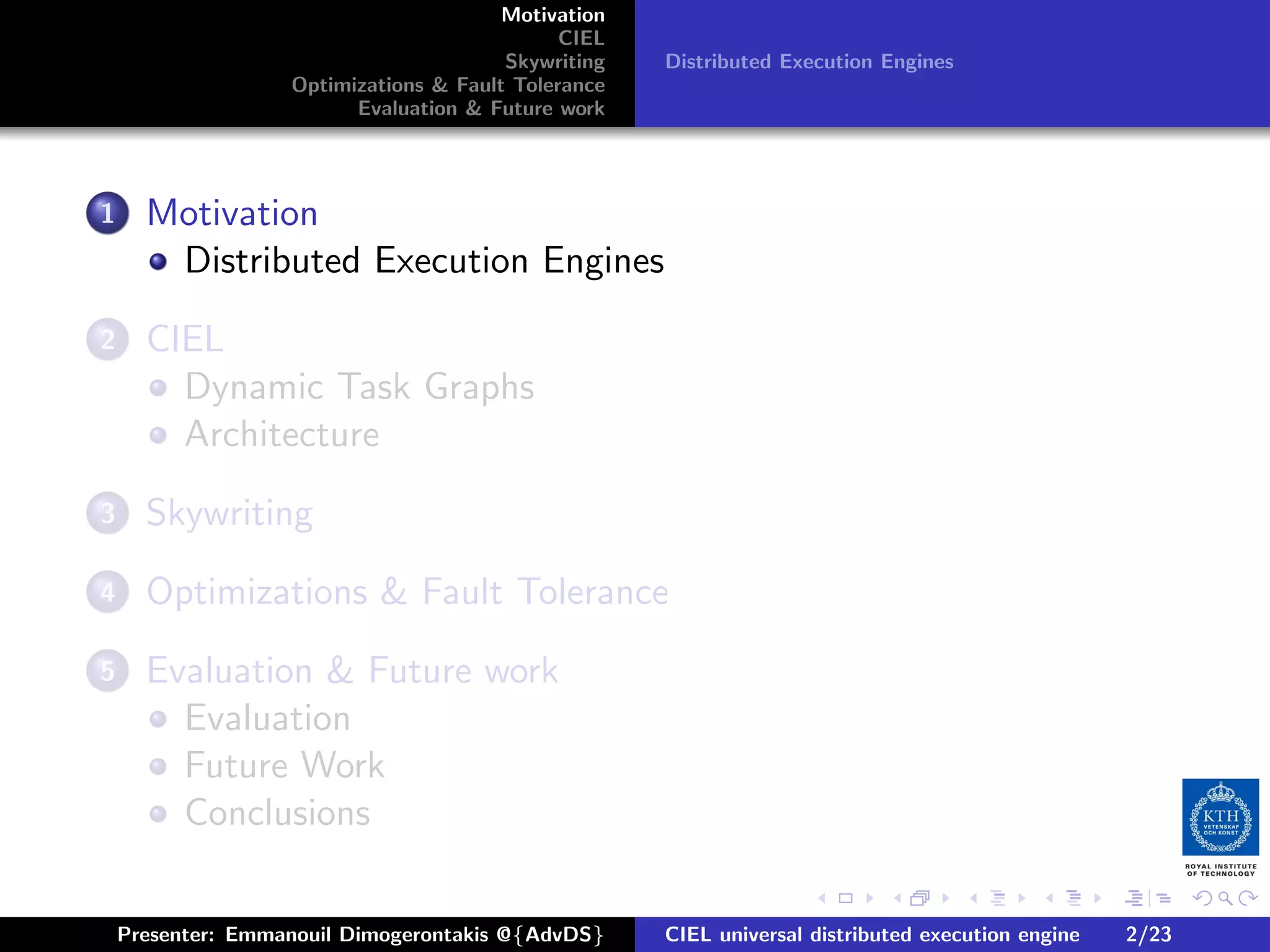Open the CIEL section in the header navigation
This screenshot has height=952, width=1270.
point(582,38)
